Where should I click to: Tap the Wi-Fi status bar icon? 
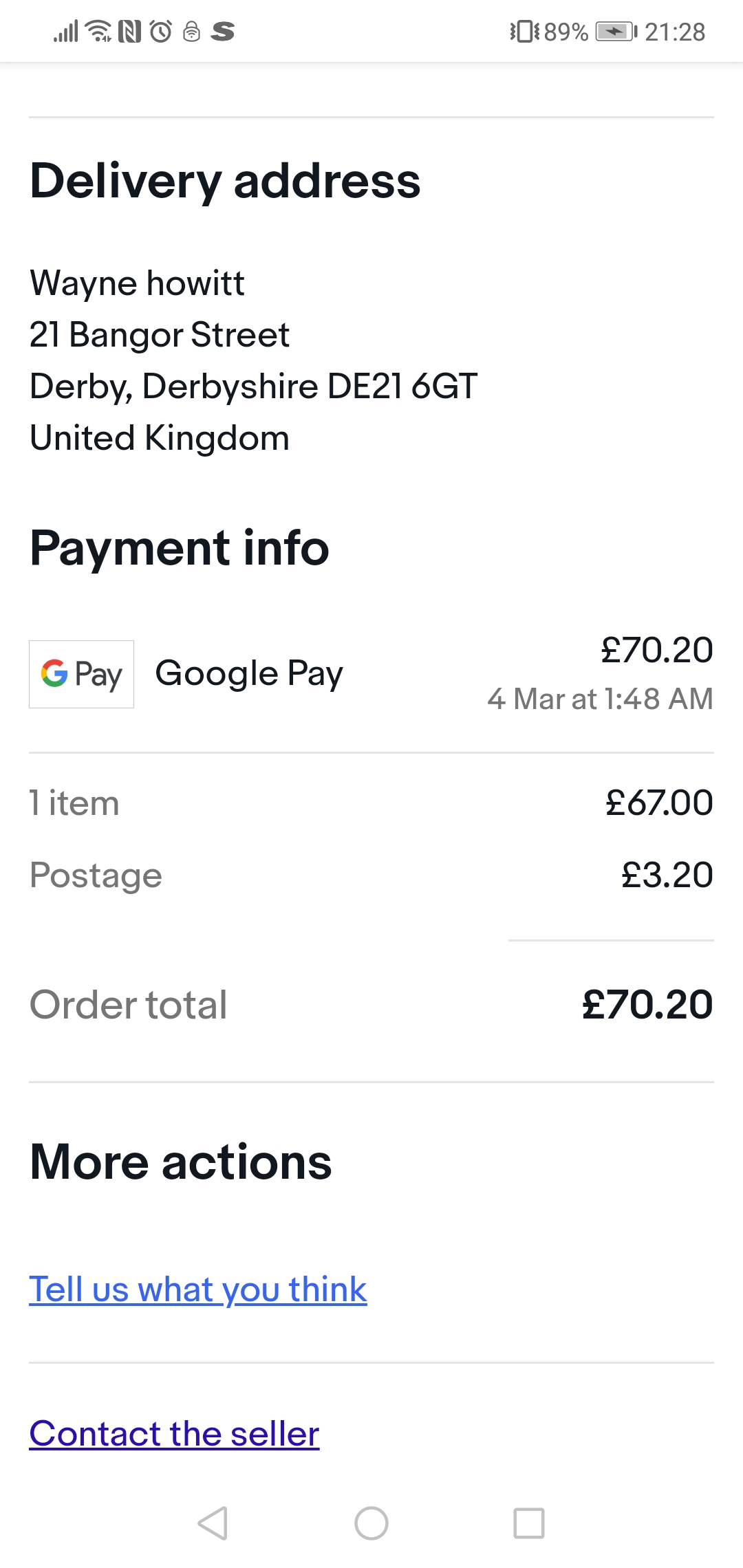pyautogui.click(x=100, y=32)
